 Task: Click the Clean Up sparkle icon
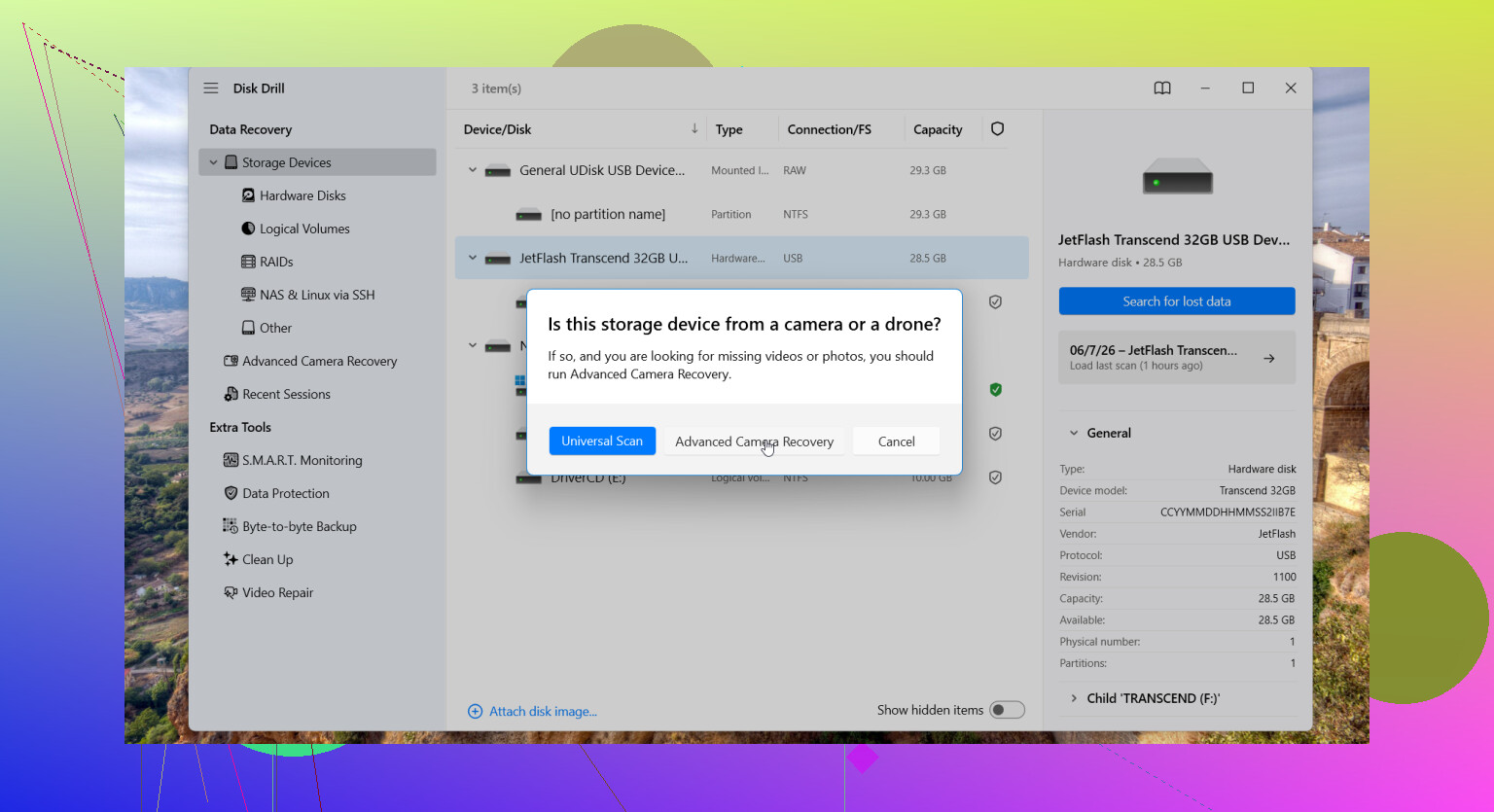coord(231,559)
